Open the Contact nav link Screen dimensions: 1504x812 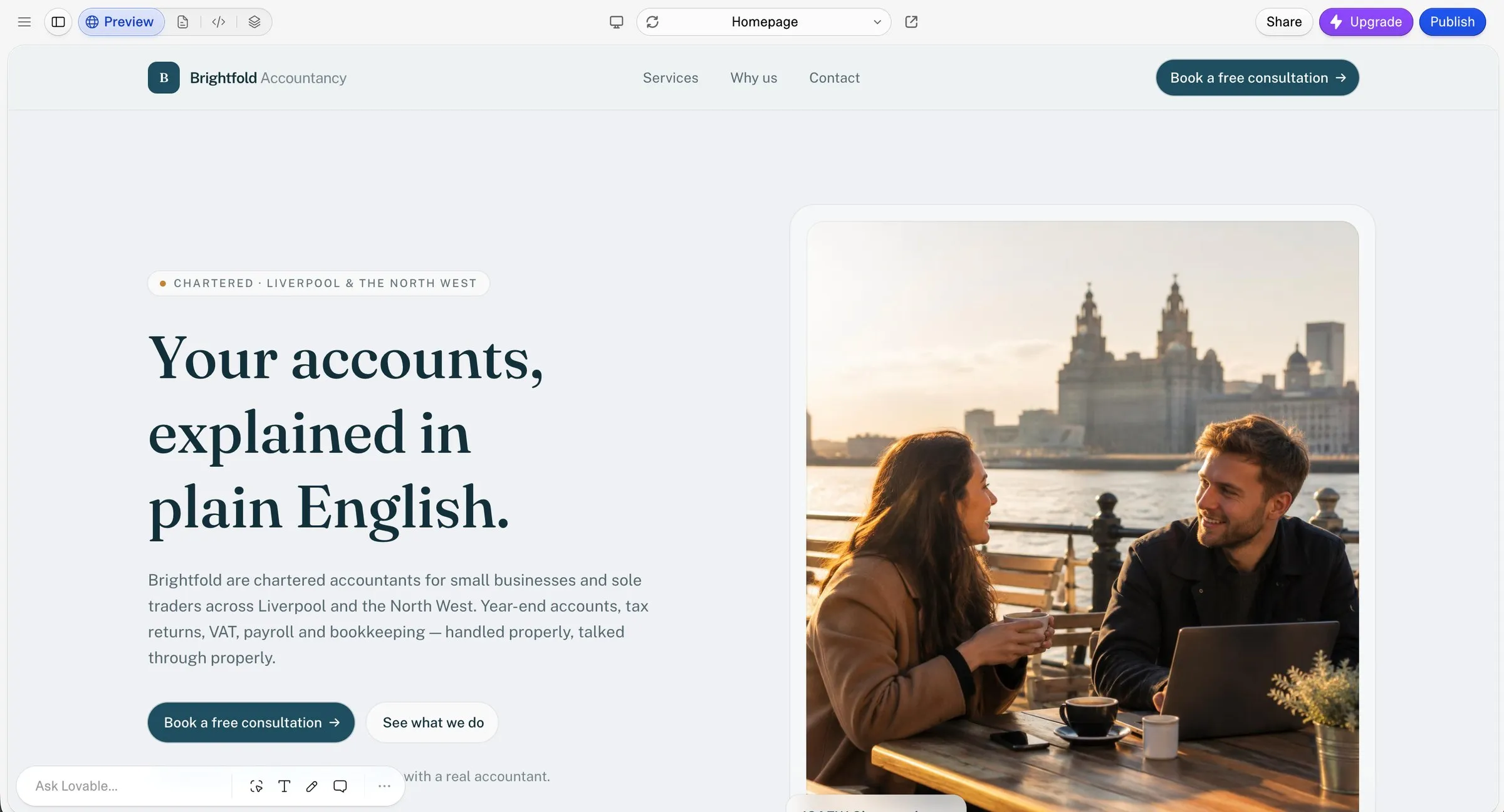point(835,78)
